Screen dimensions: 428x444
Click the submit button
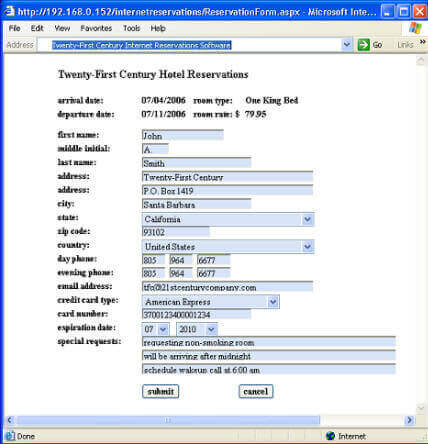[x=160, y=391]
